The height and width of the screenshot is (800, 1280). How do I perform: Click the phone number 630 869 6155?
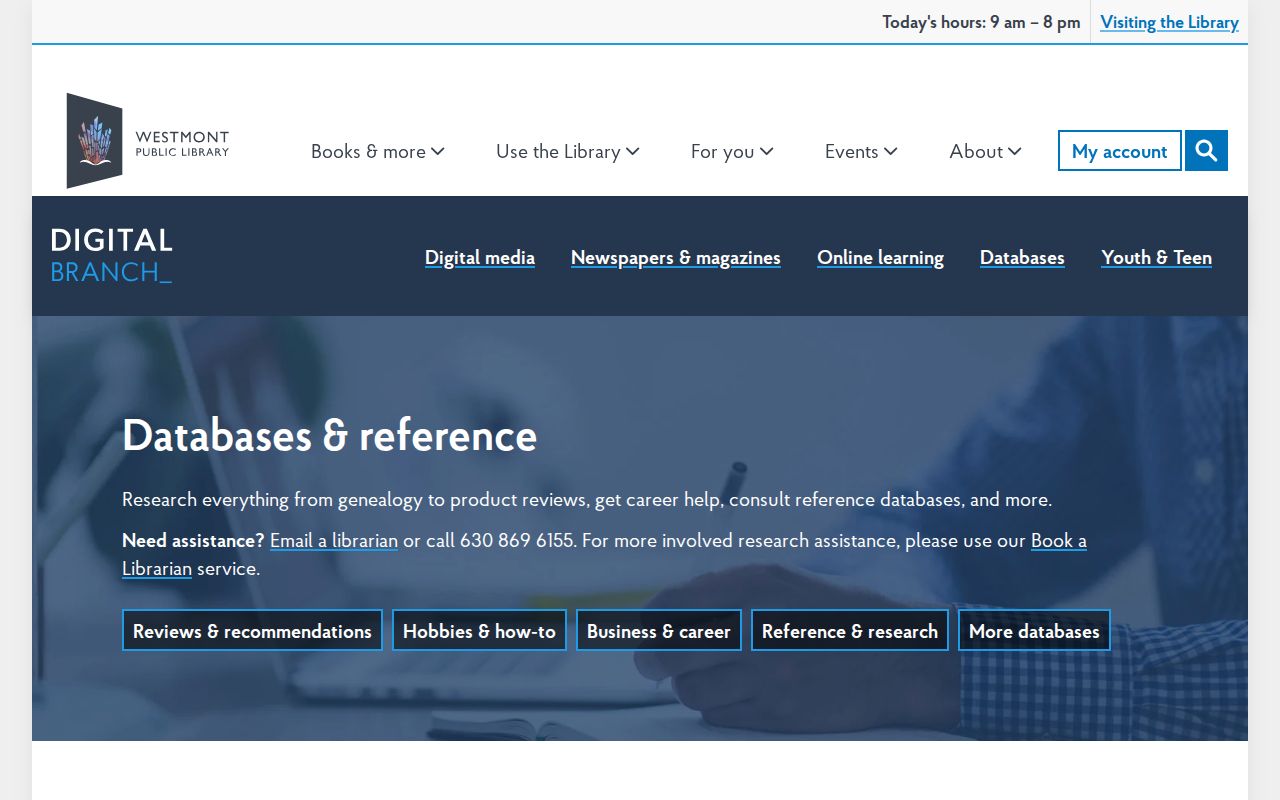coord(517,540)
